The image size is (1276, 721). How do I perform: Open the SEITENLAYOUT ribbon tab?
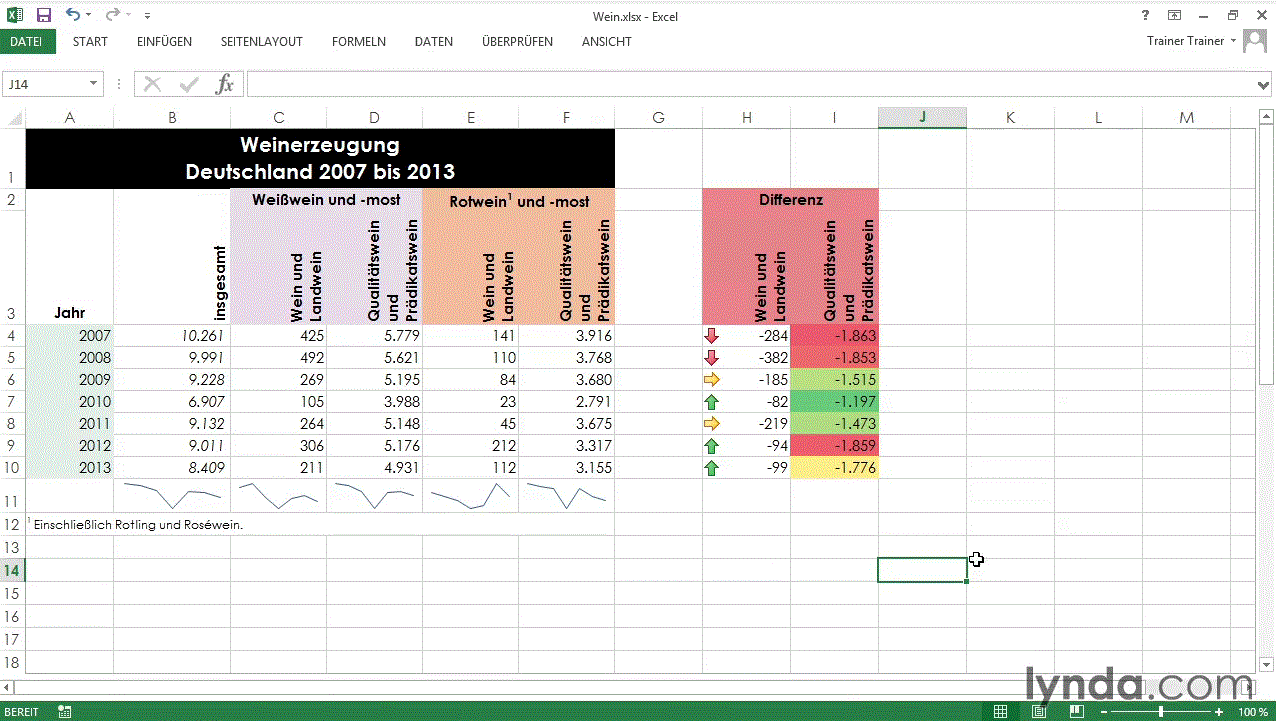pos(261,42)
